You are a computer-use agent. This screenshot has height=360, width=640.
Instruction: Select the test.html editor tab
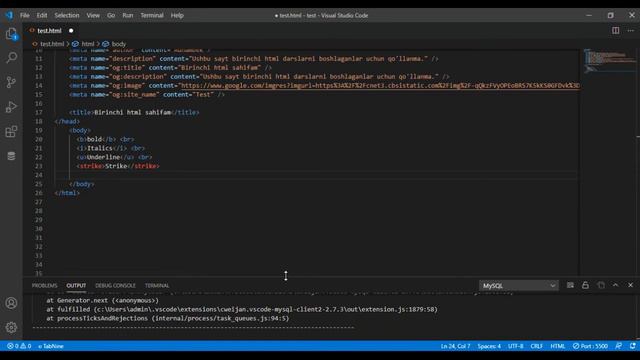49,31
